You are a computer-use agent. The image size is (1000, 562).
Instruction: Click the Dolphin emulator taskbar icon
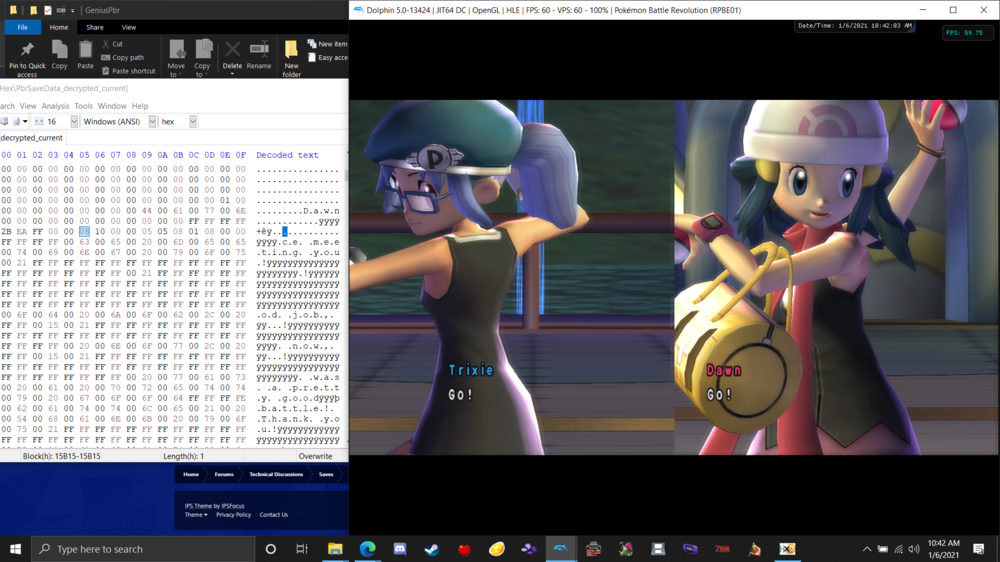561,549
